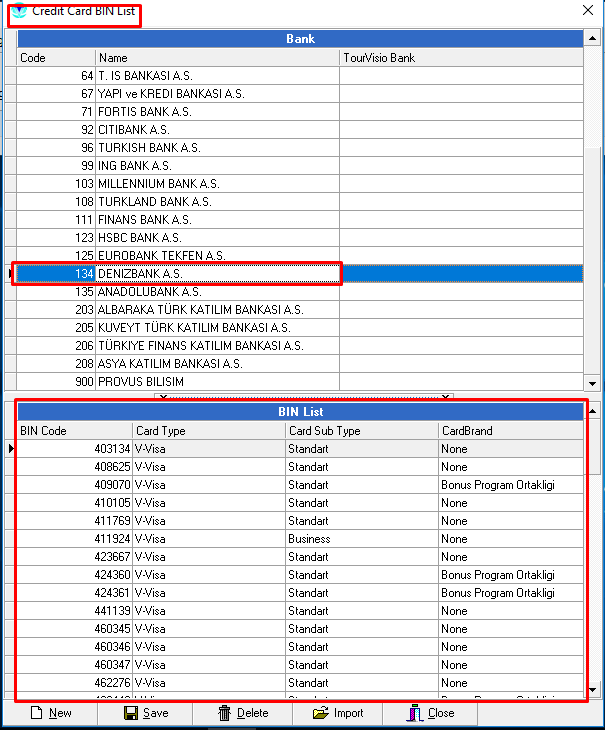This screenshot has width=605, height=730.
Task: Click the CardBrand column header
Action: coord(511,431)
